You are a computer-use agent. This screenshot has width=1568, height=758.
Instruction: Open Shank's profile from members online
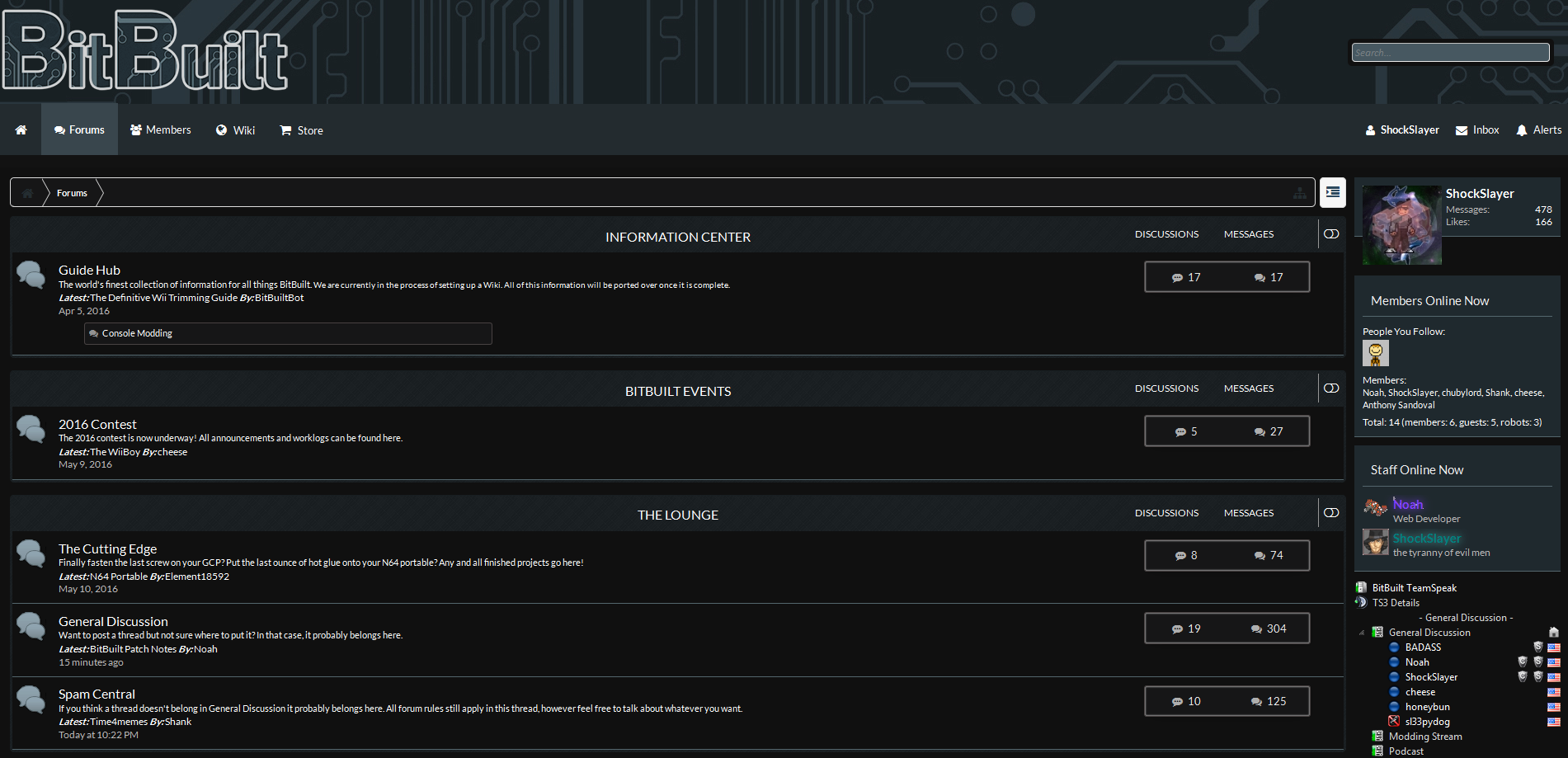(x=1498, y=393)
